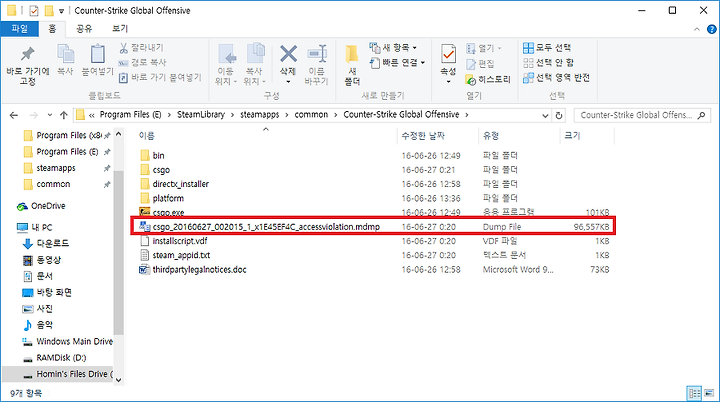The height and width of the screenshot is (402, 720).
Task: Go up one folder level
Action: tap(64, 115)
